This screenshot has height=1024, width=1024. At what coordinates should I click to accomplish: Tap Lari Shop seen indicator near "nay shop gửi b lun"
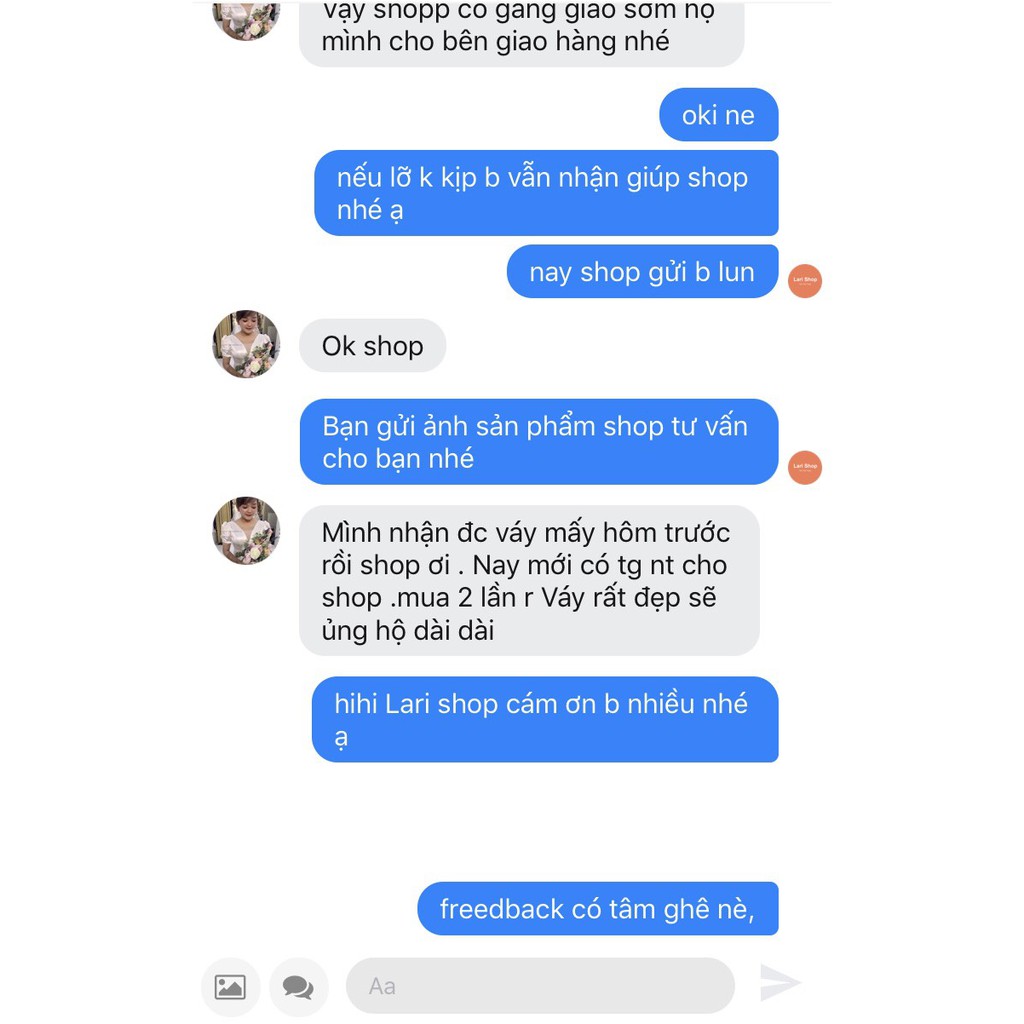(x=805, y=281)
